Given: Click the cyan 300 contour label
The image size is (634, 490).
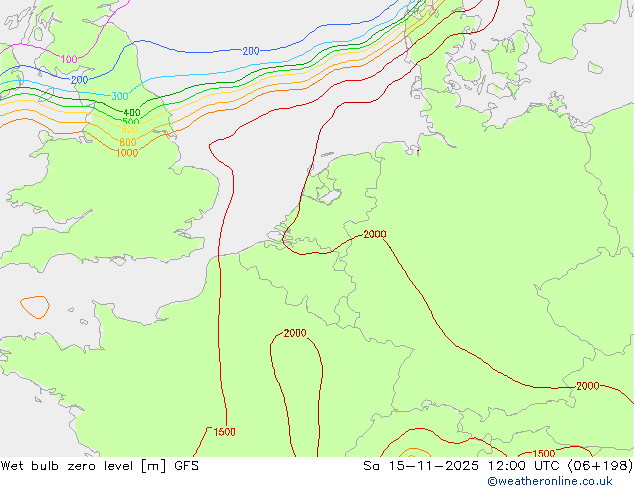Looking at the screenshot, I should click(120, 96).
